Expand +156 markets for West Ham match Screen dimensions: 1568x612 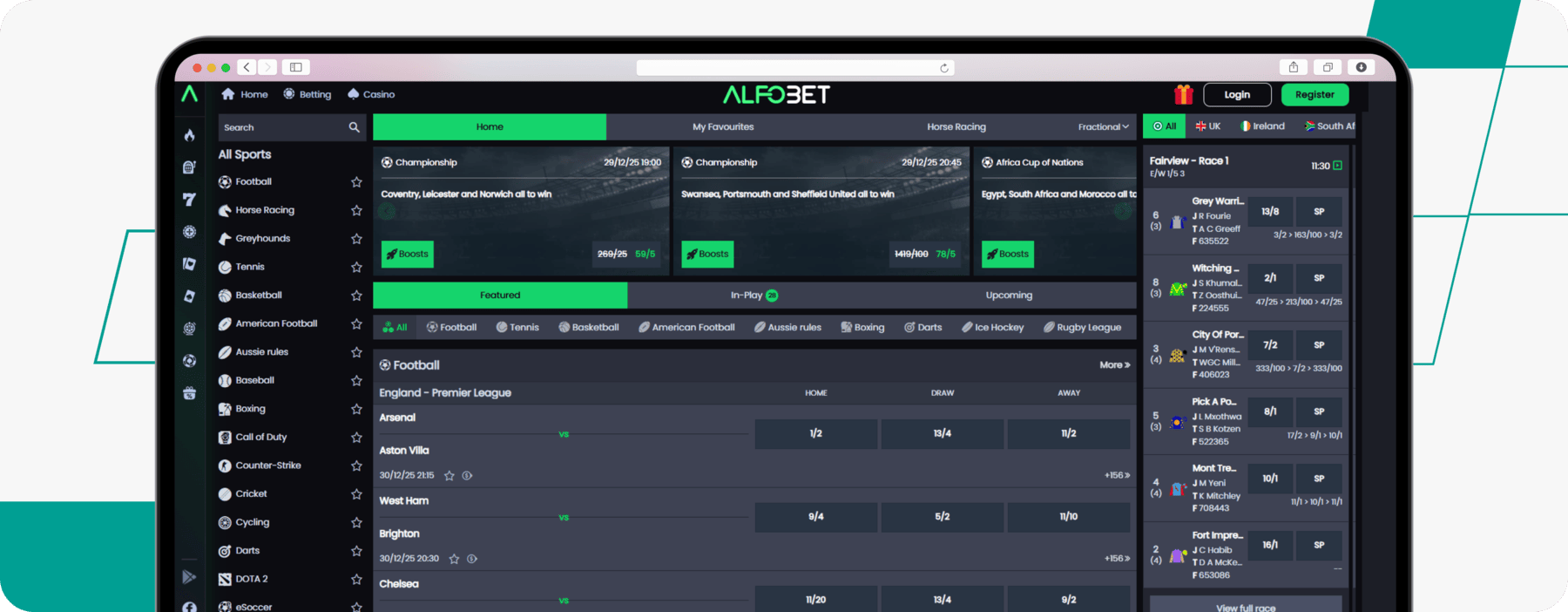[x=1117, y=559]
